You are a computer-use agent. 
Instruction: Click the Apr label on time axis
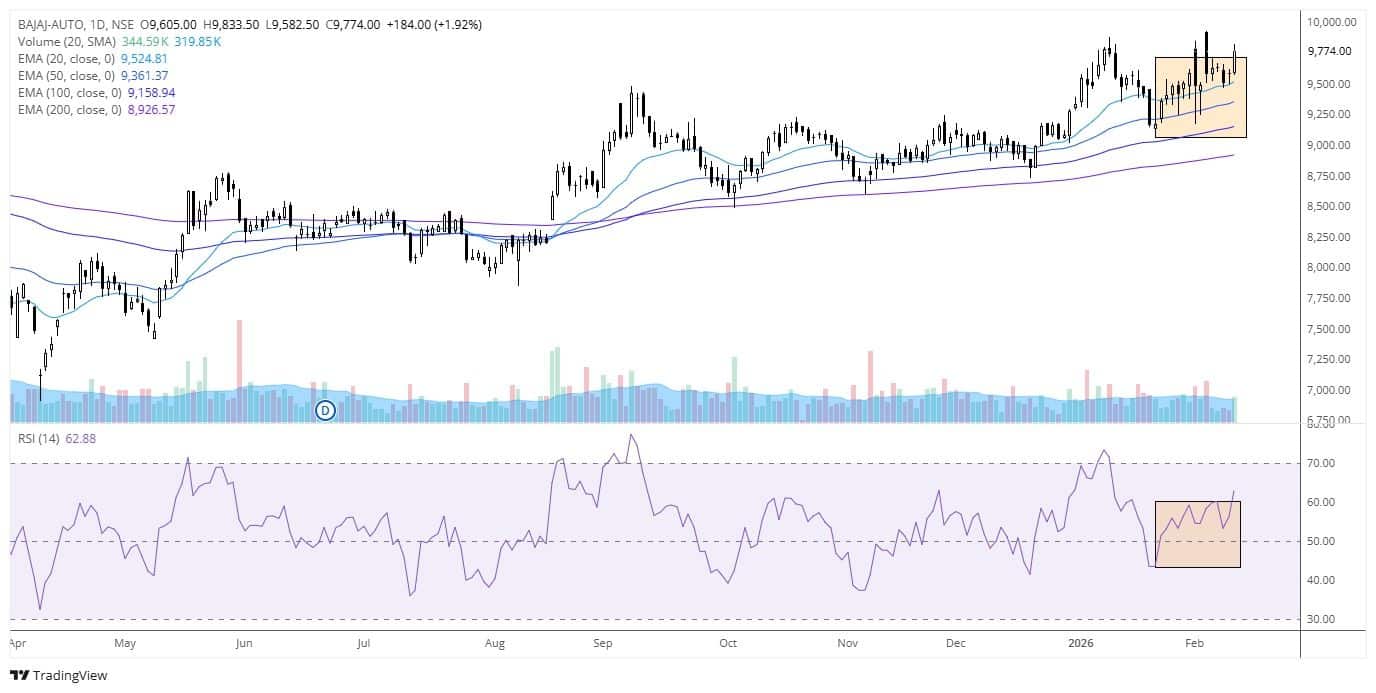18,643
